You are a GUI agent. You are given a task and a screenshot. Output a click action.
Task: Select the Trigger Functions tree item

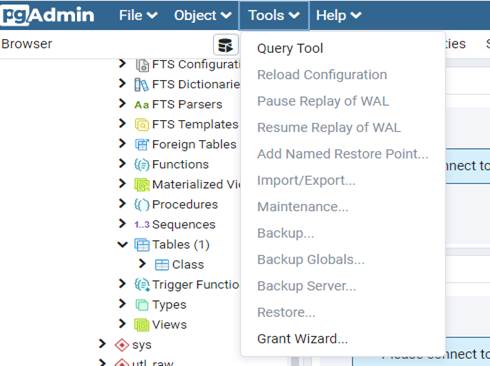tap(196, 285)
